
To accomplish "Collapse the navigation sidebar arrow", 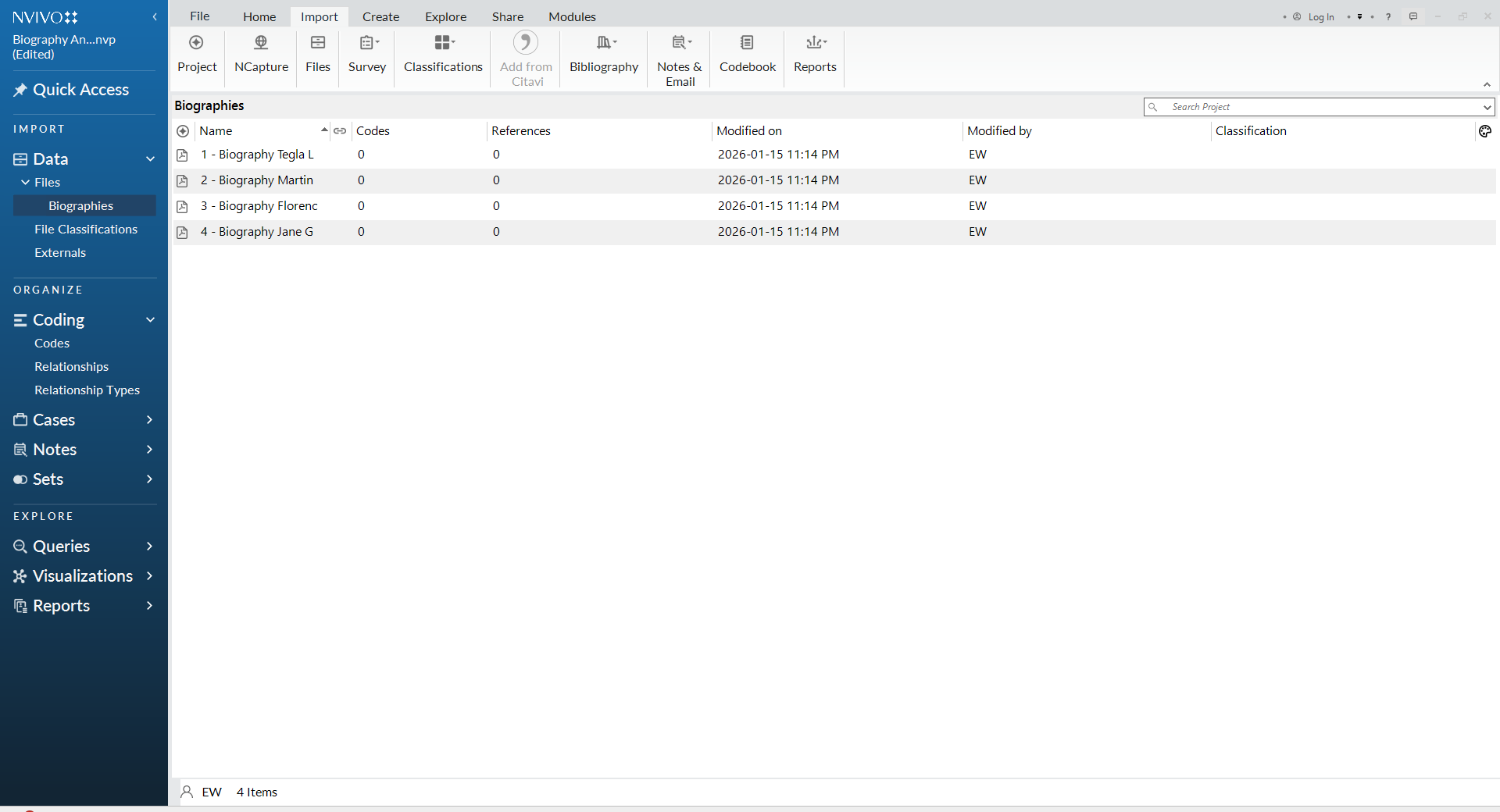I will [x=155, y=17].
